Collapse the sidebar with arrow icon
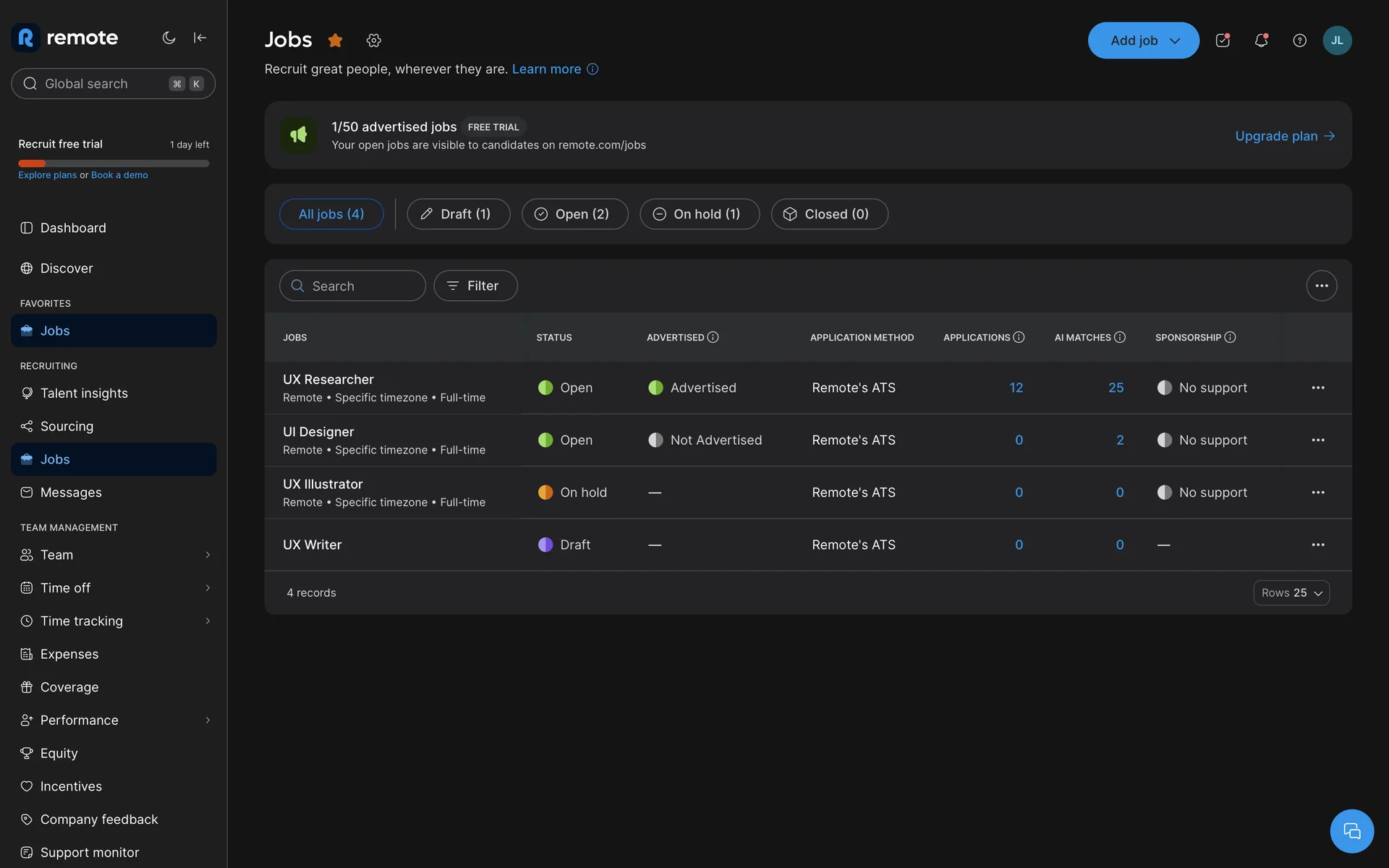1389x868 pixels. tap(200, 38)
